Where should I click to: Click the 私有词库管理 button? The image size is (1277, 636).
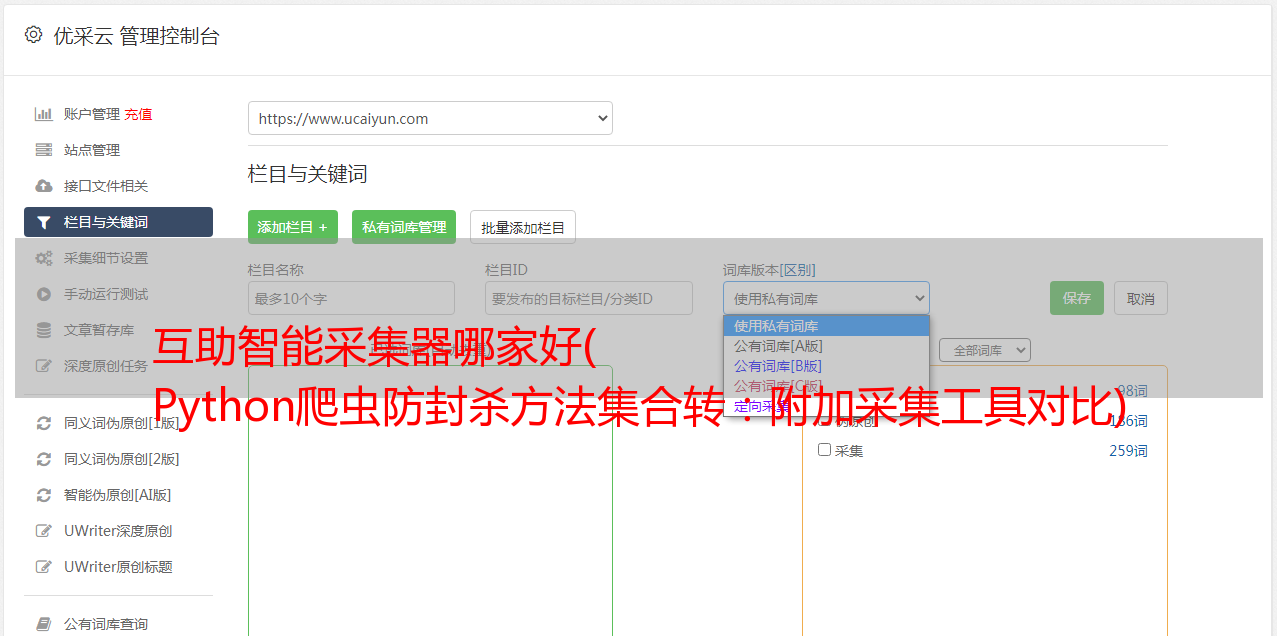tap(404, 227)
